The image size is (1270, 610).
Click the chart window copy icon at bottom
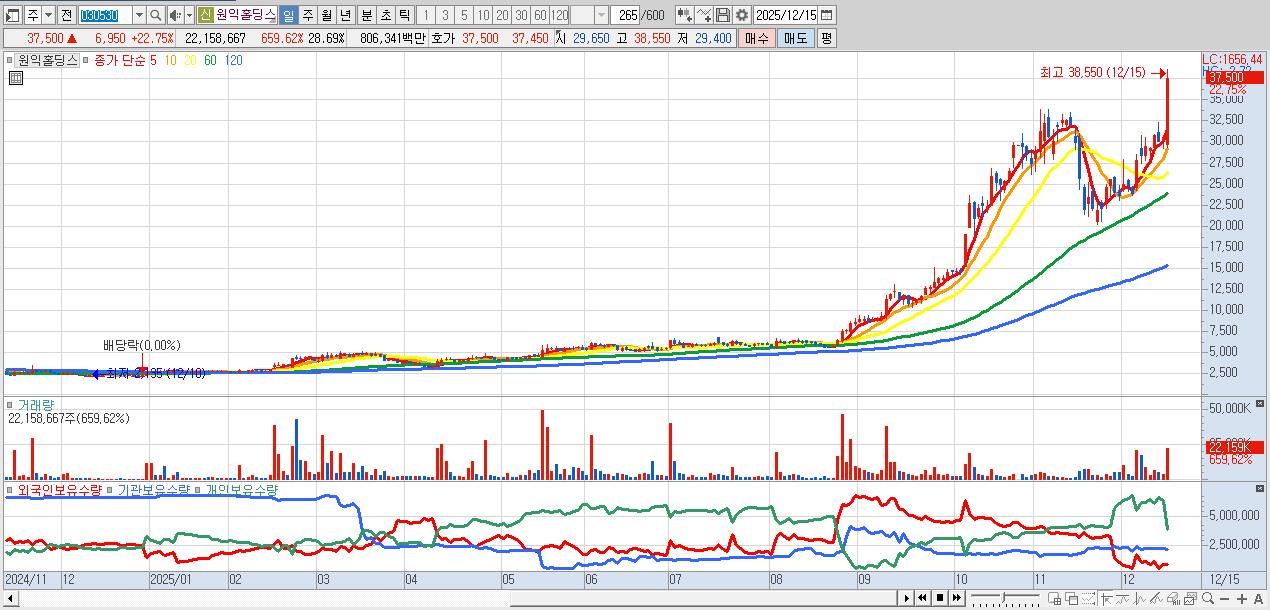click(x=1190, y=598)
